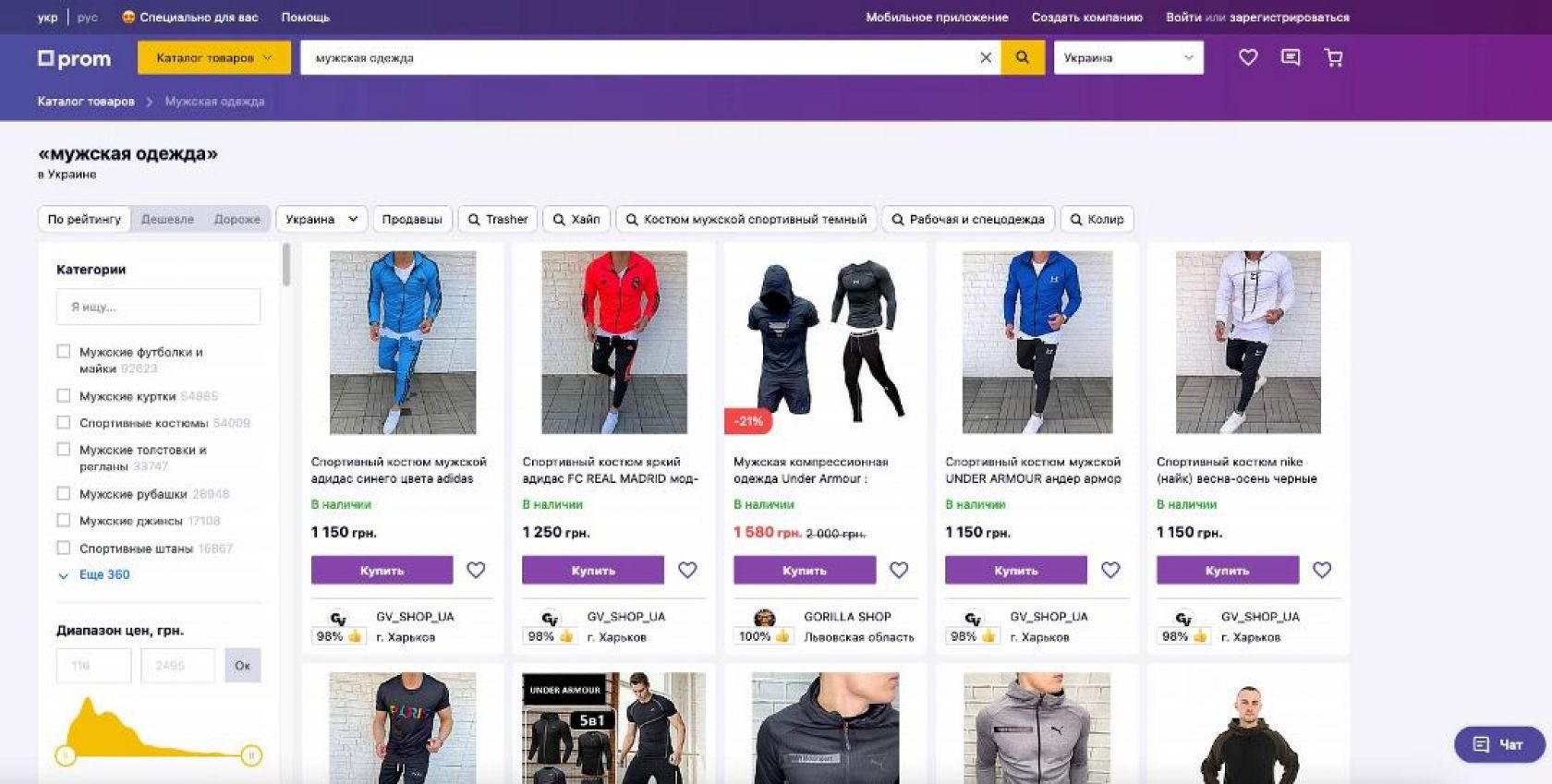The height and width of the screenshot is (784, 1552).
Task: Click the maximum price field
Action: click(x=177, y=665)
